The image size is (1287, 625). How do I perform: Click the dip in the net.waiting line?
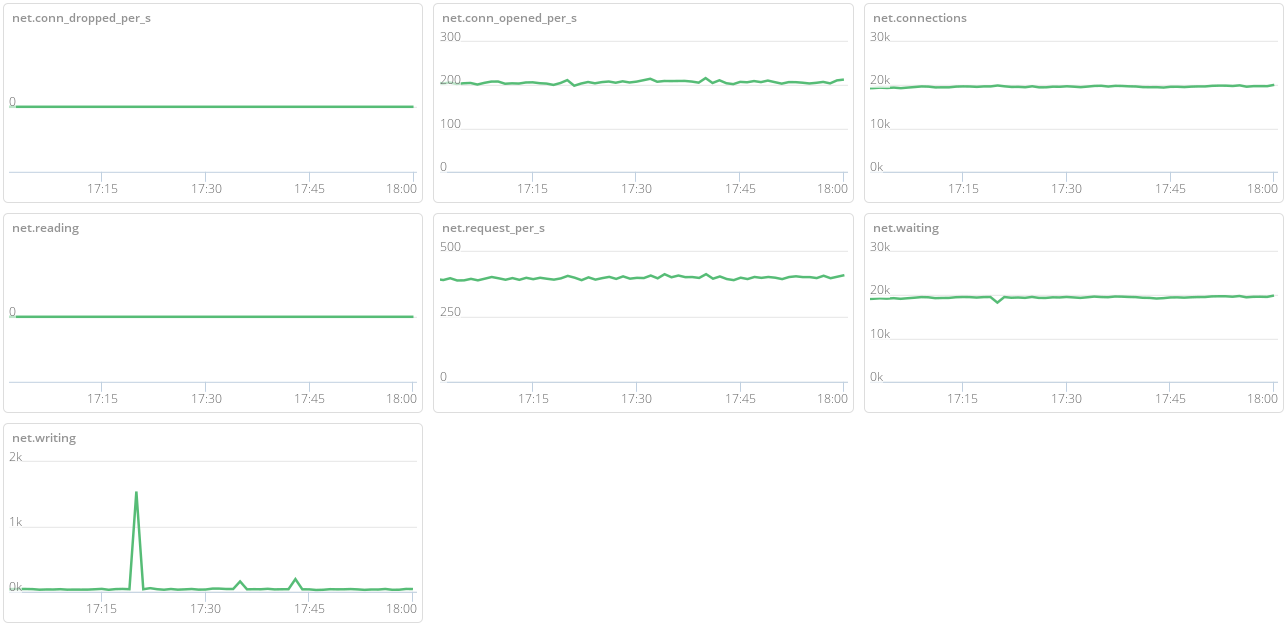click(x=997, y=302)
